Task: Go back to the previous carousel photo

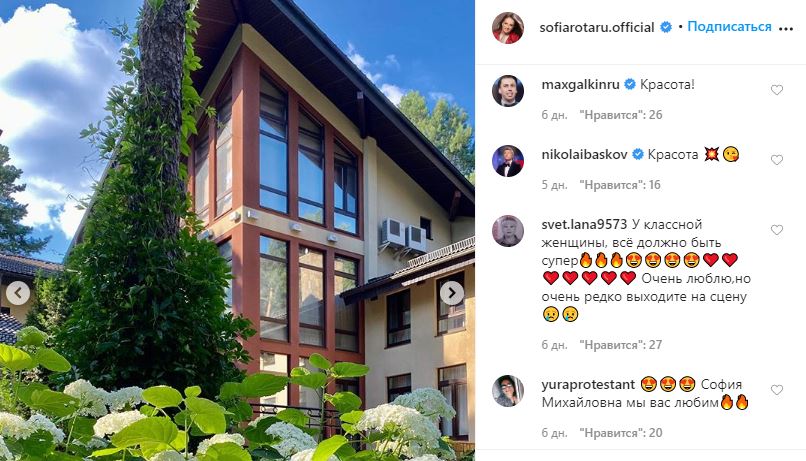Action: pyautogui.click(x=18, y=293)
